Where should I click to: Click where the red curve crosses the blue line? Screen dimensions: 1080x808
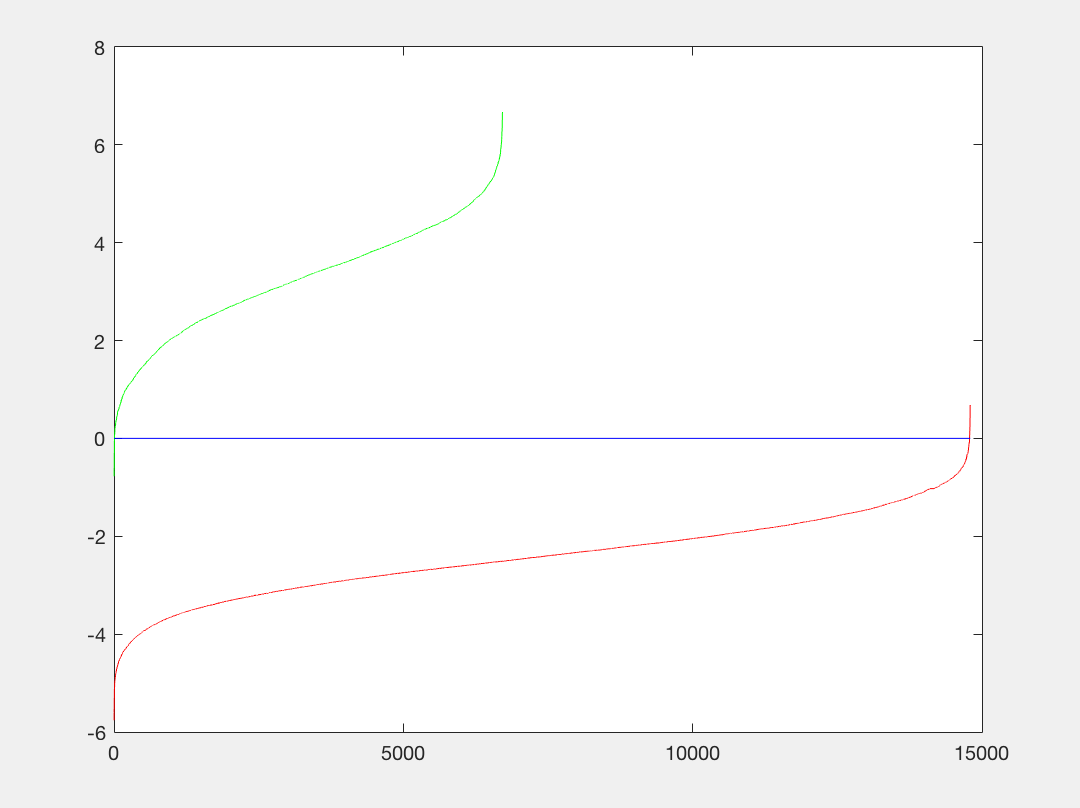point(969,438)
